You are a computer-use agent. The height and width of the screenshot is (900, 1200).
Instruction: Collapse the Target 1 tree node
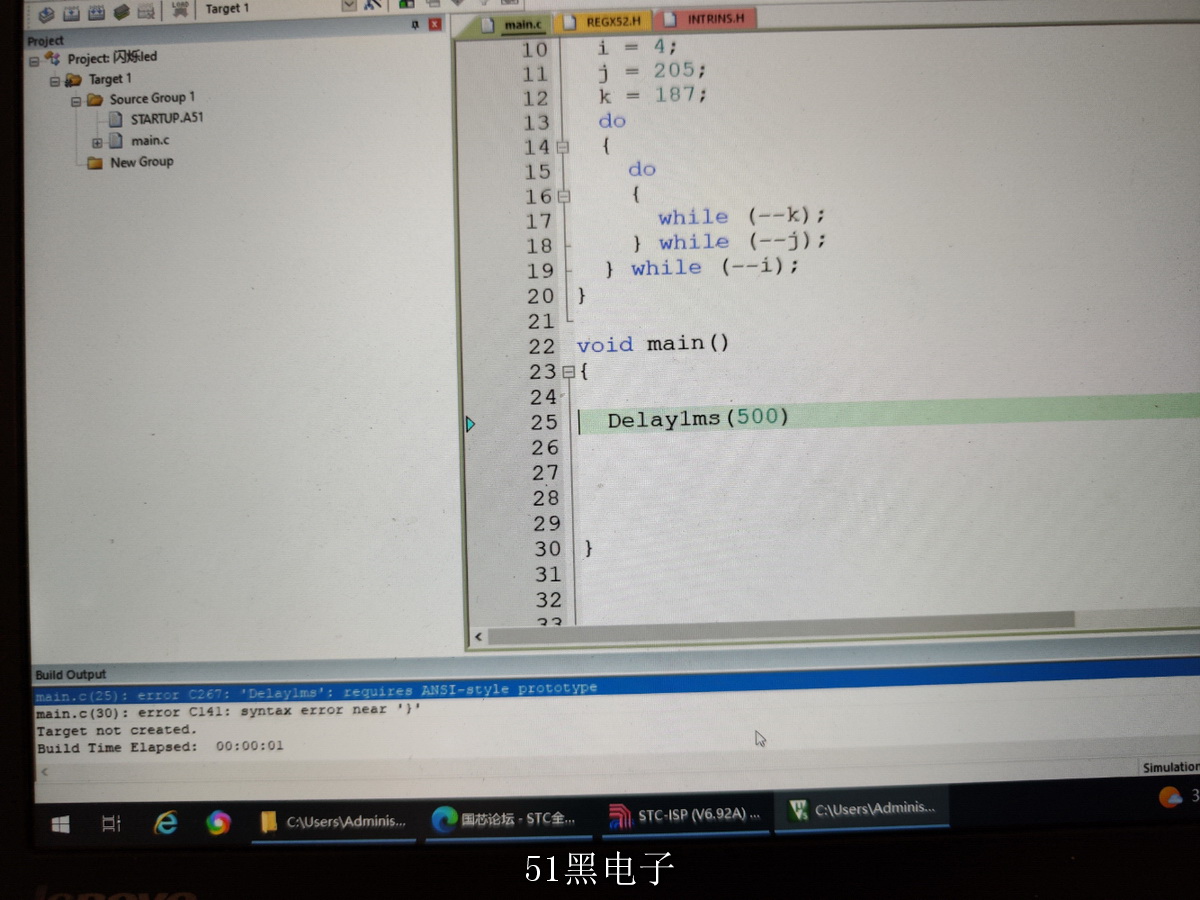point(55,81)
